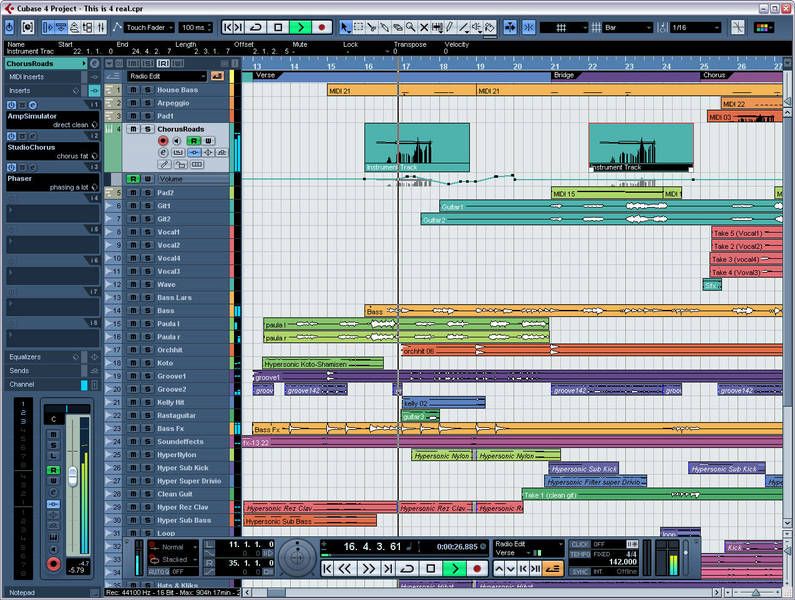Solo the Arpeggio track
795x600 pixels.
click(145, 103)
